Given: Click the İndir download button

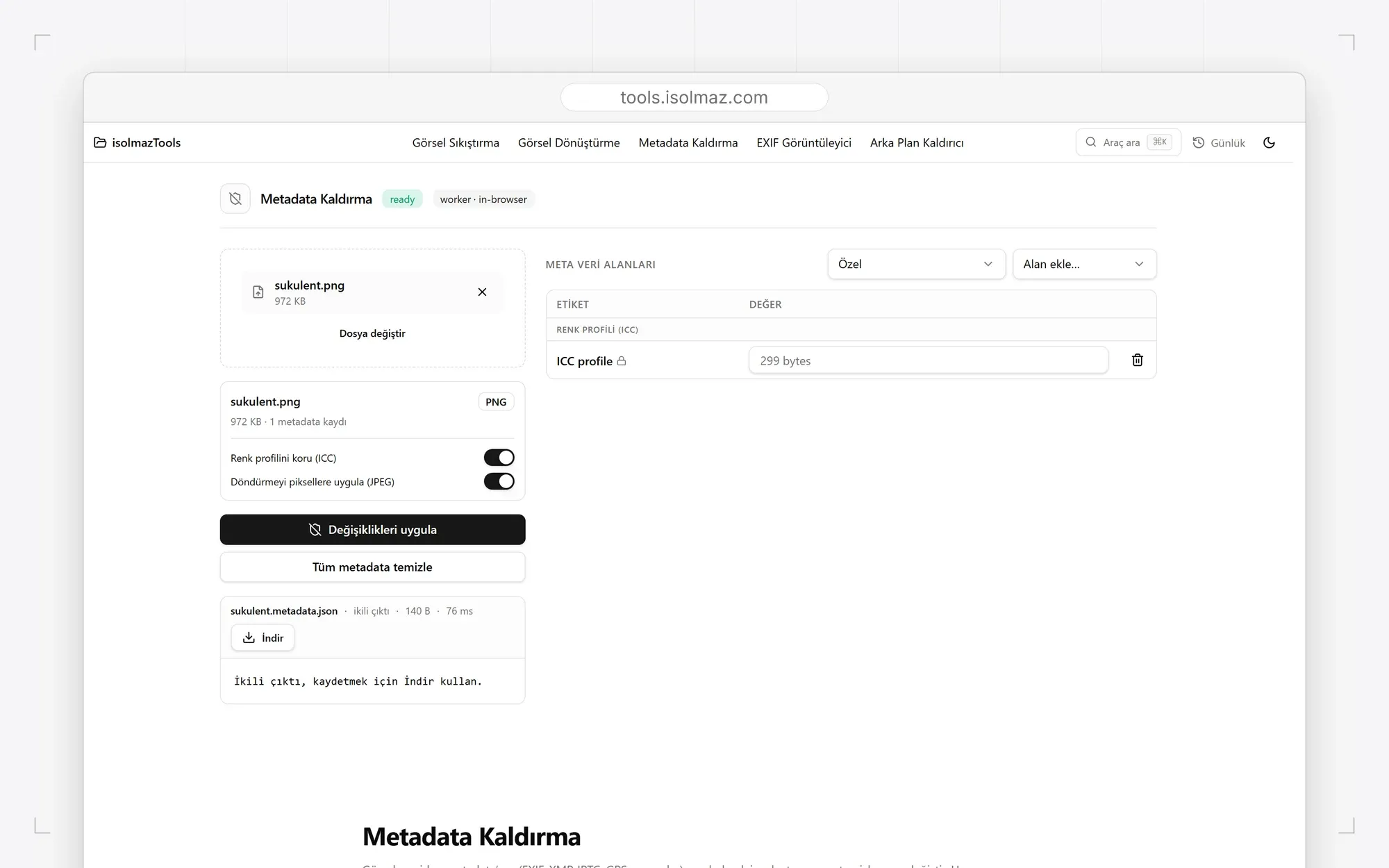Looking at the screenshot, I should coord(263,637).
